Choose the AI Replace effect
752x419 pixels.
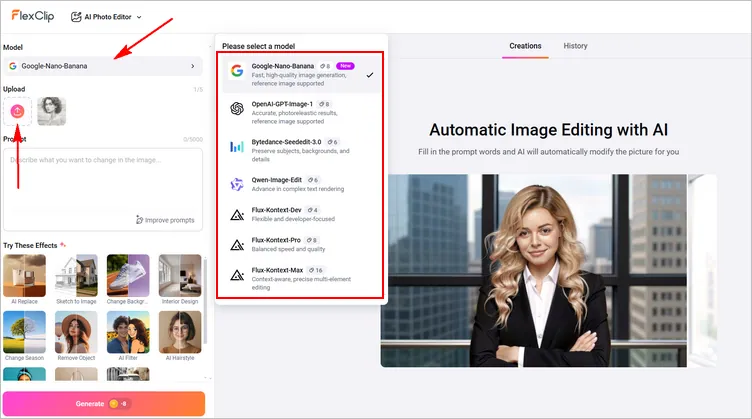click(x=24, y=279)
